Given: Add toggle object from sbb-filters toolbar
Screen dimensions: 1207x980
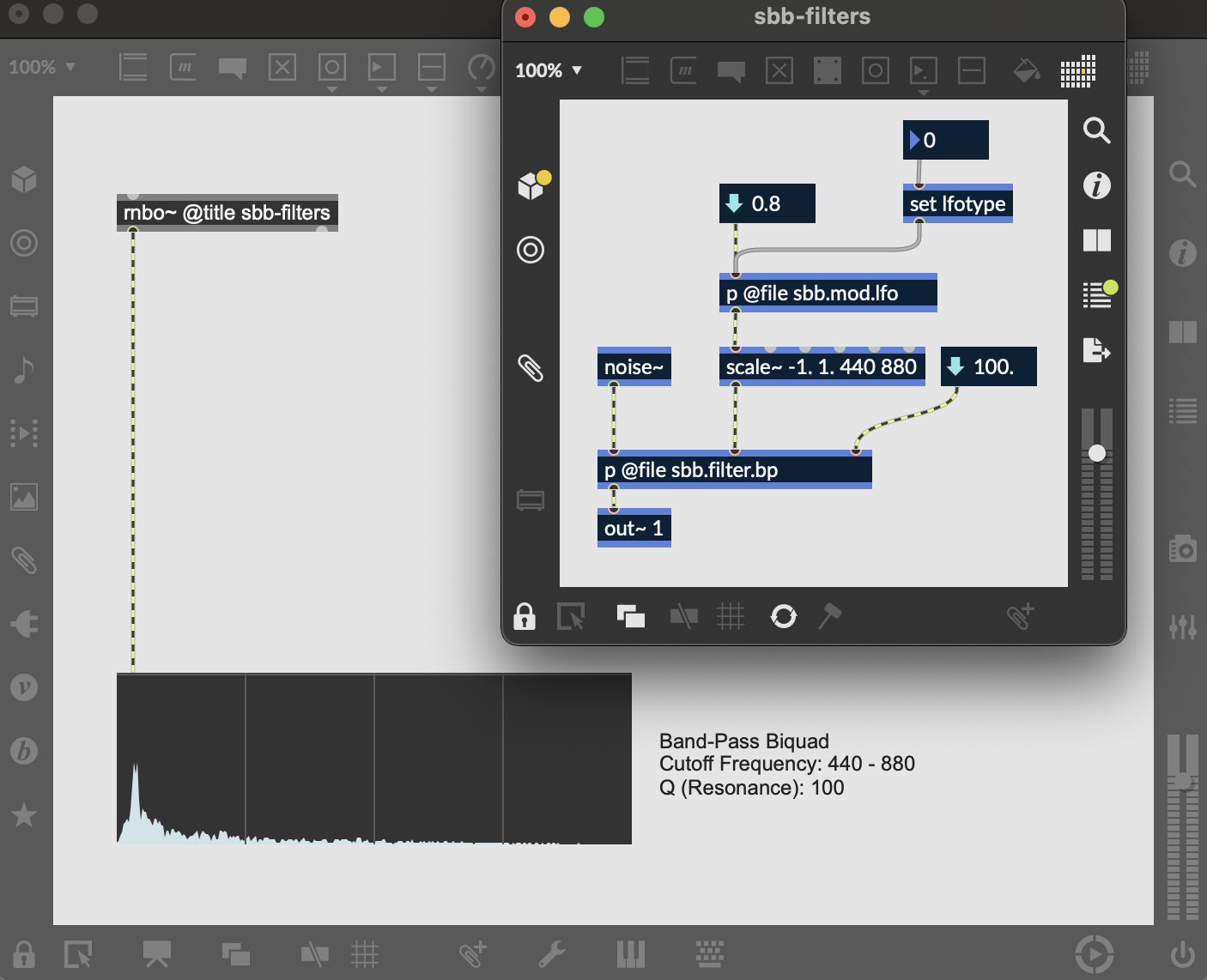Looking at the screenshot, I should 779,70.
